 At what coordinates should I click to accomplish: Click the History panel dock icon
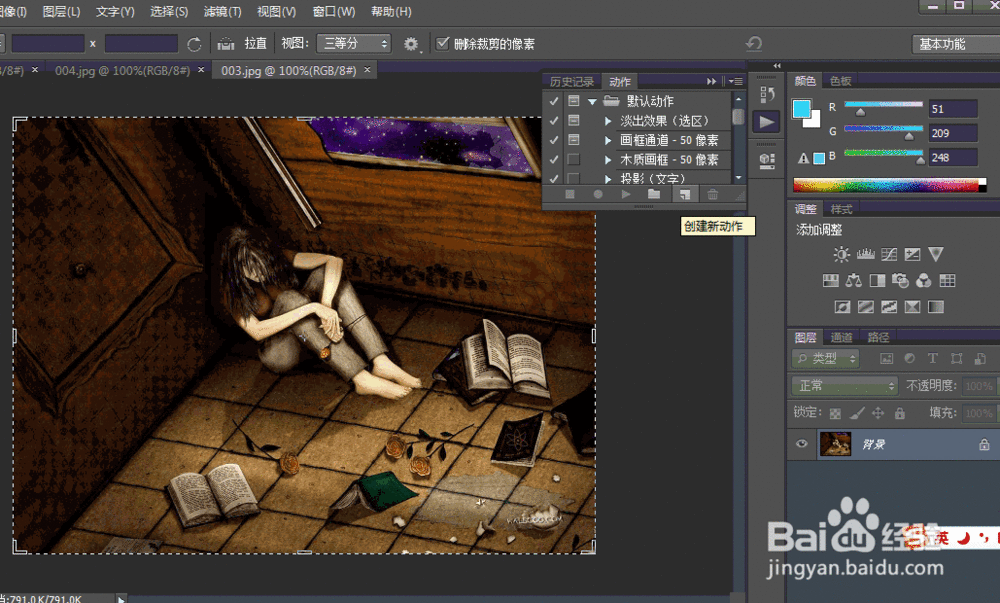(767, 94)
